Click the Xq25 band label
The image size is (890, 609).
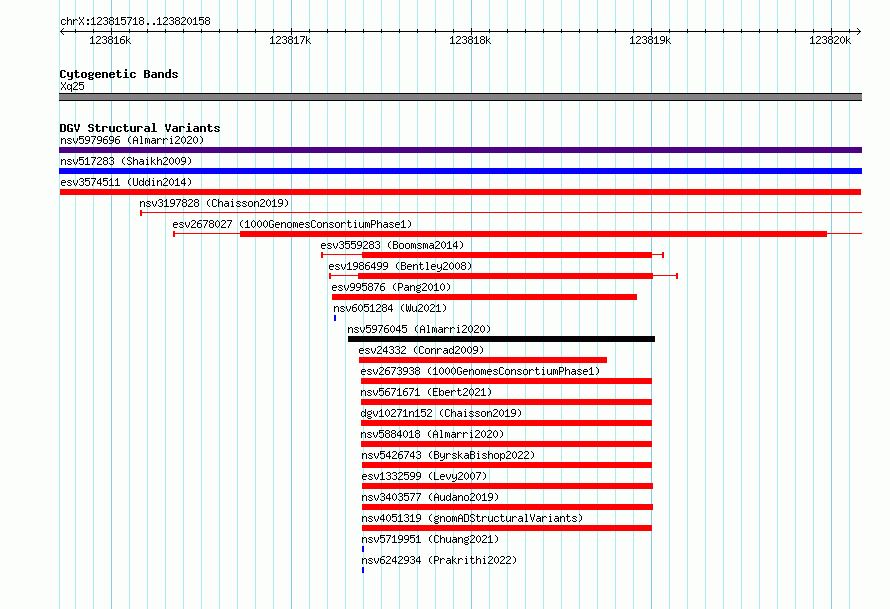coord(72,86)
